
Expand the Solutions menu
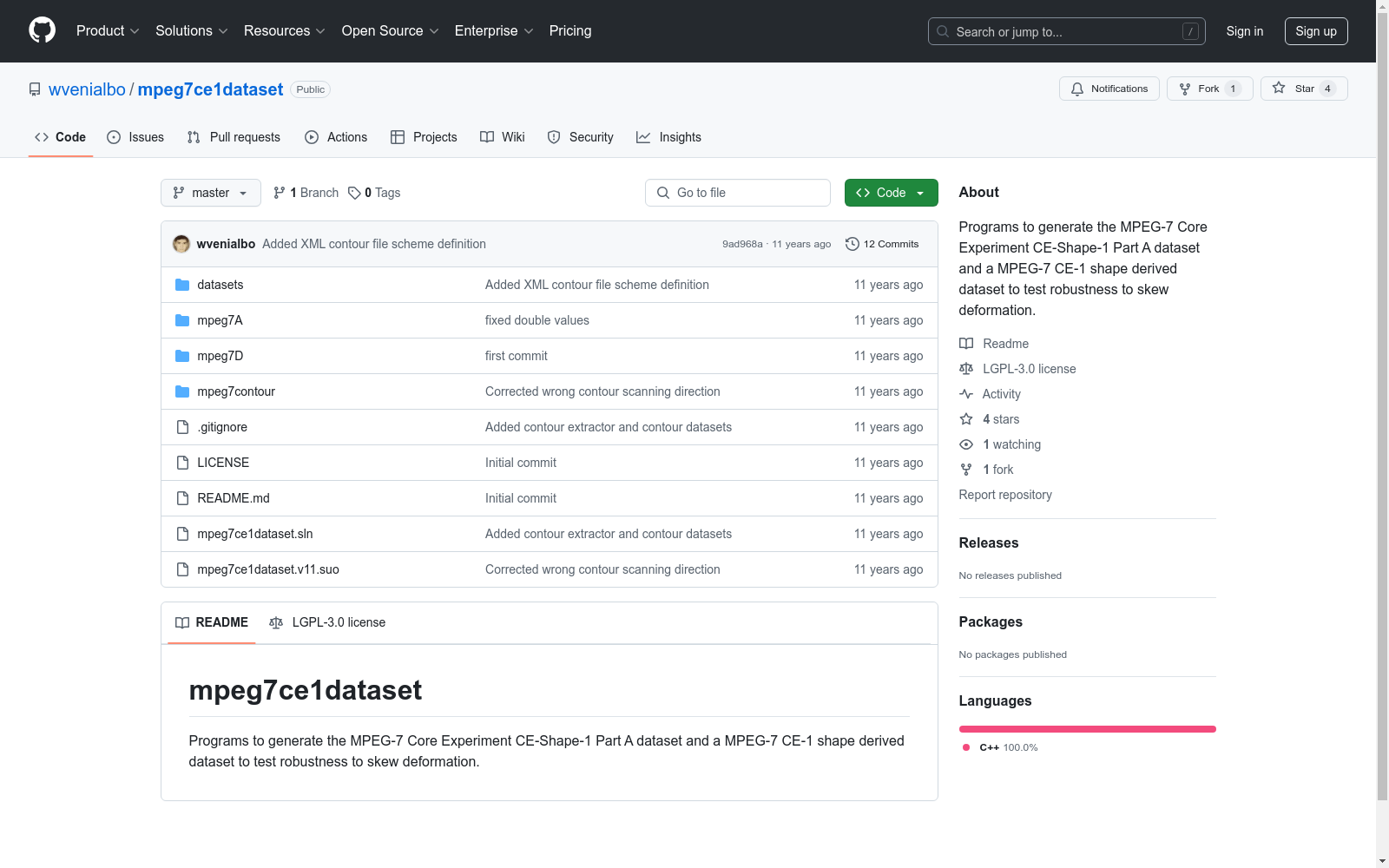(192, 31)
